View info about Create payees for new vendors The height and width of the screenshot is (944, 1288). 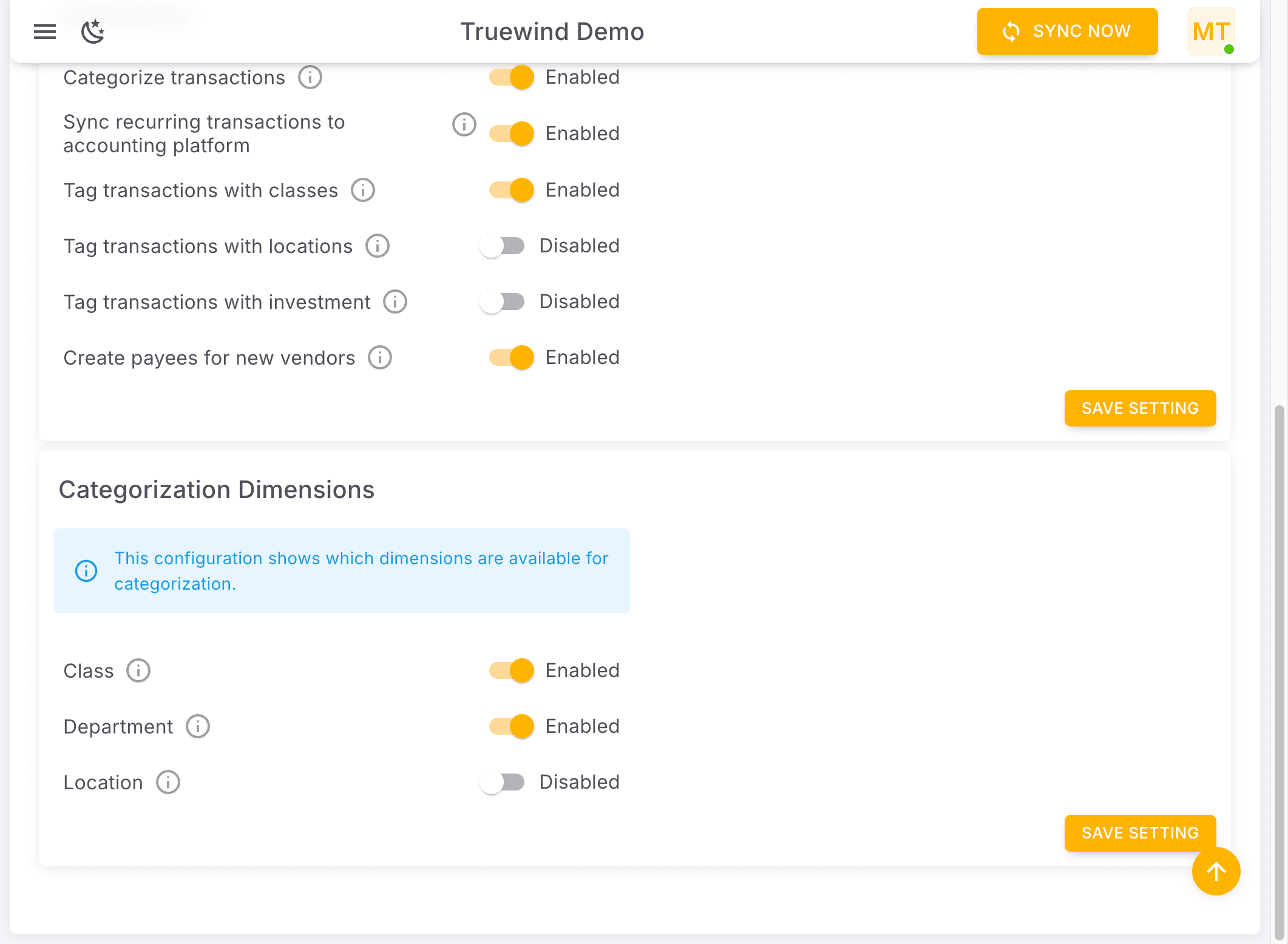[379, 357]
